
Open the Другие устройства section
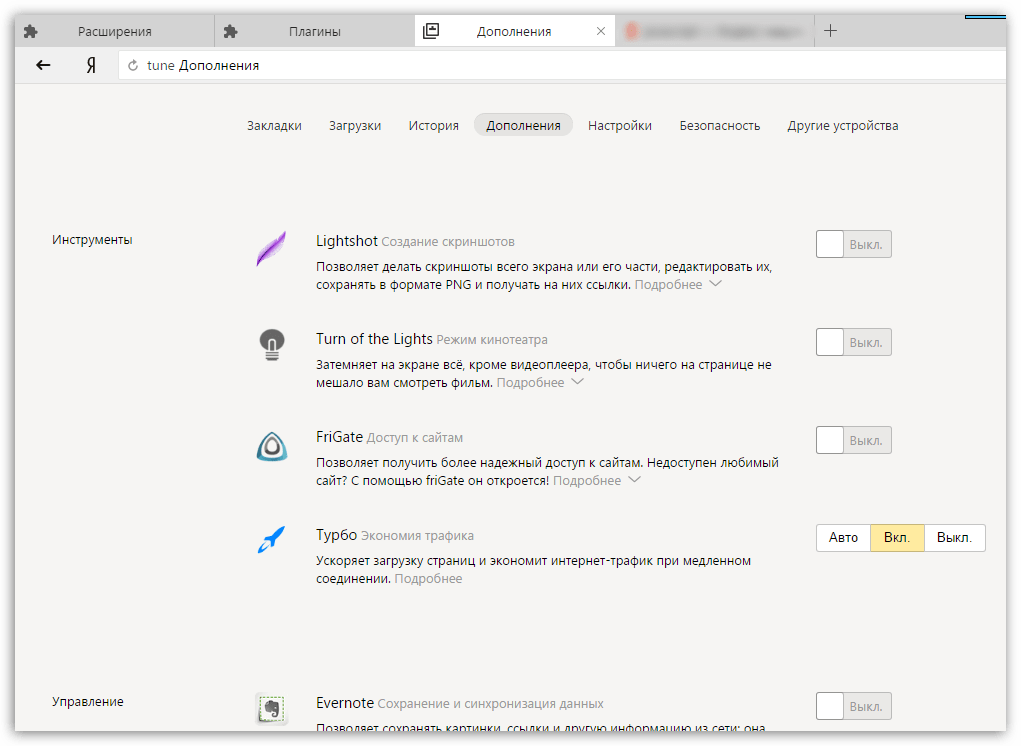click(843, 126)
